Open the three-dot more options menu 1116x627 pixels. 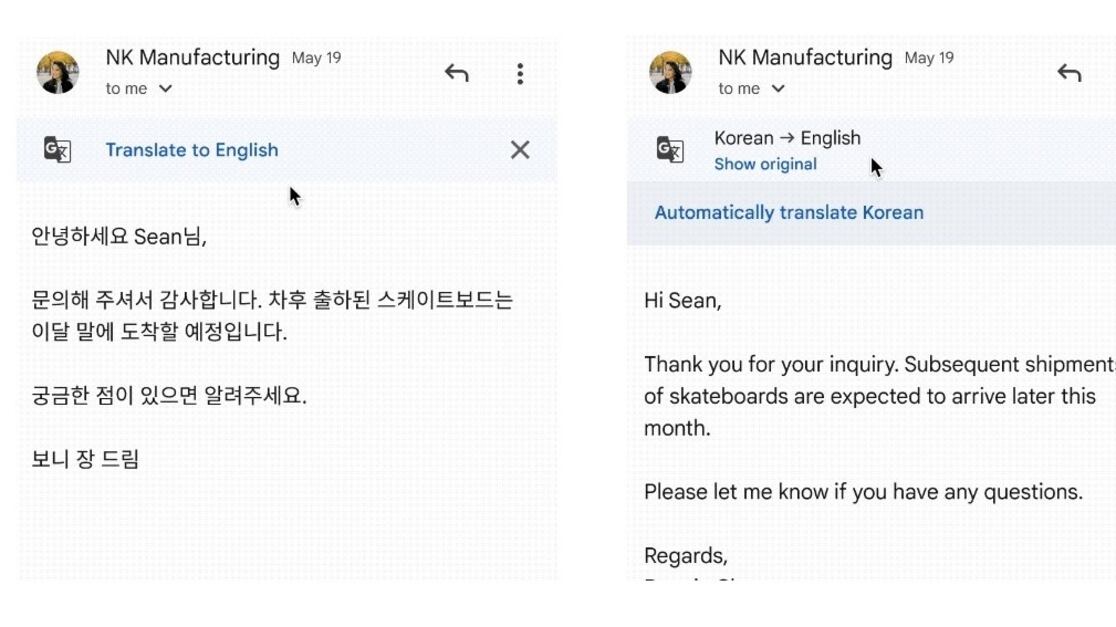(x=520, y=73)
